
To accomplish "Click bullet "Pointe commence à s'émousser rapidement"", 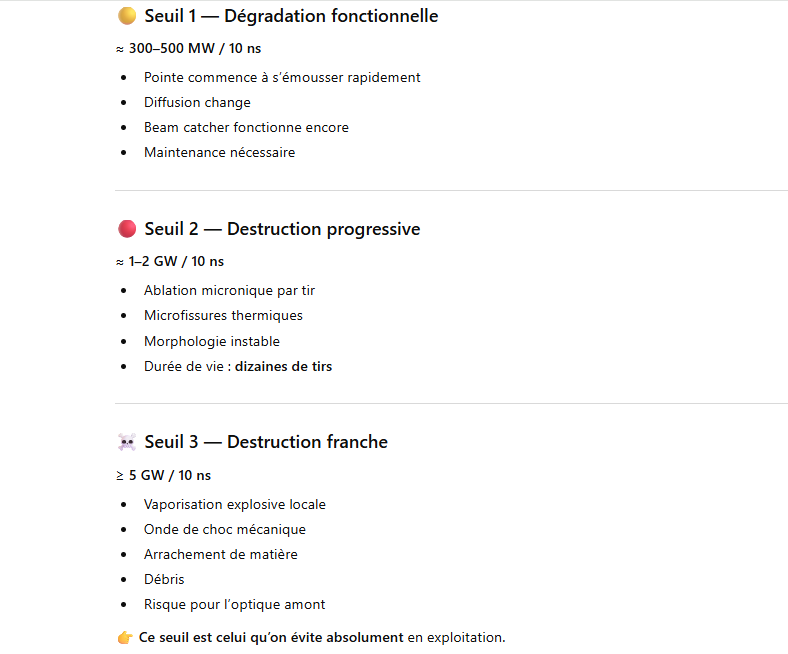I will click(x=282, y=77).
